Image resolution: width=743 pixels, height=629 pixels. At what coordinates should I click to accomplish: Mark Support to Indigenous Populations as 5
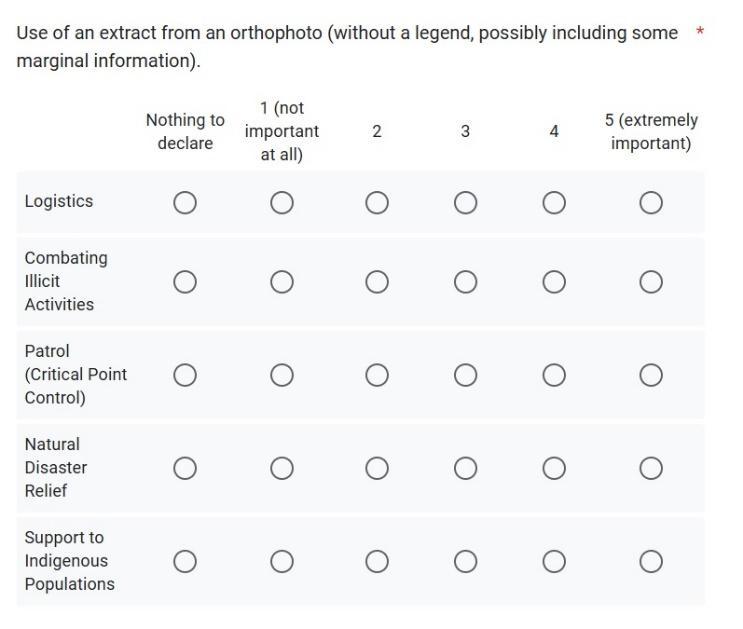click(x=651, y=562)
